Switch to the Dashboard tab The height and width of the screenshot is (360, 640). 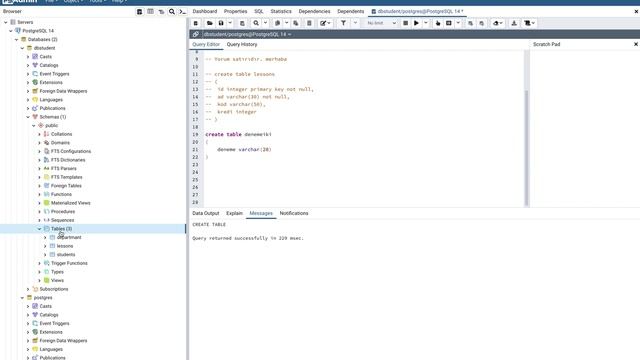(205, 11)
